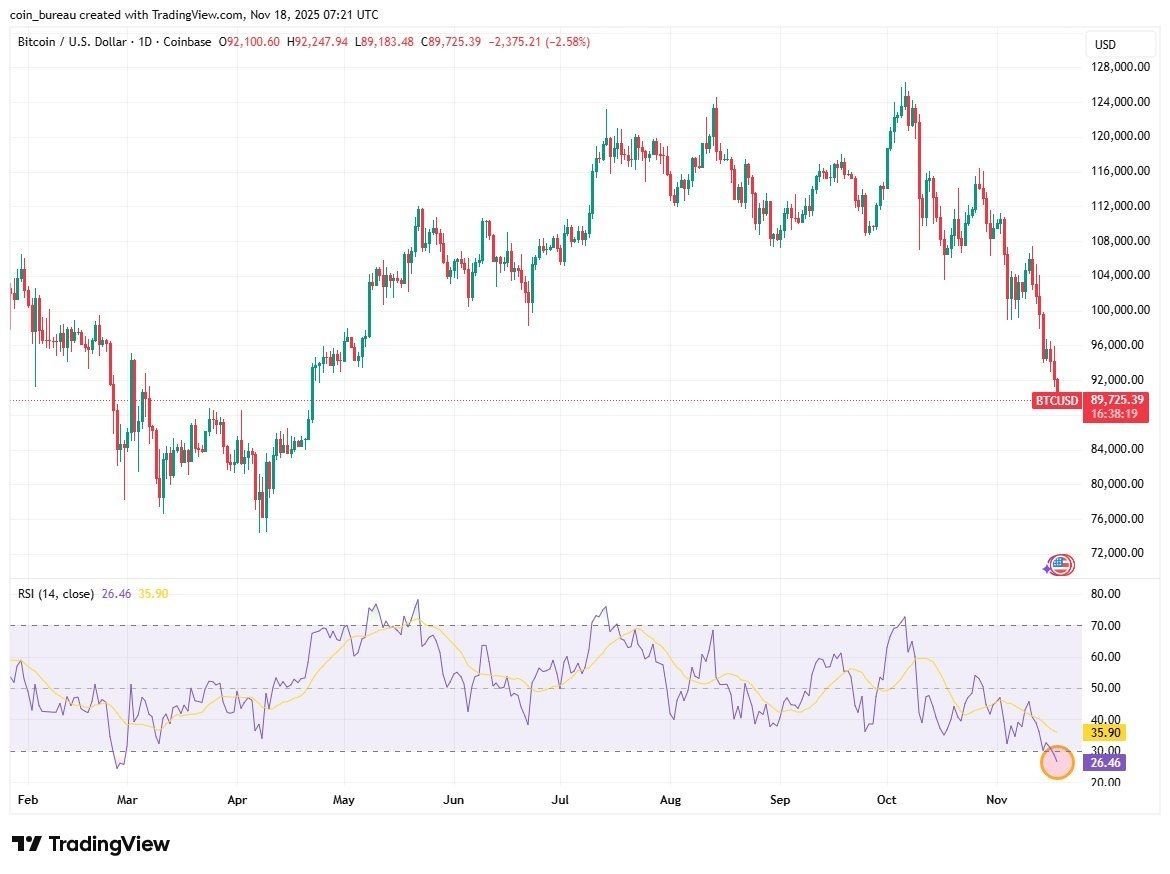Viewport: 1170px width, 874px height.
Task: Toggle the red BTCUSD price label
Action: (x=1057, y=400)
